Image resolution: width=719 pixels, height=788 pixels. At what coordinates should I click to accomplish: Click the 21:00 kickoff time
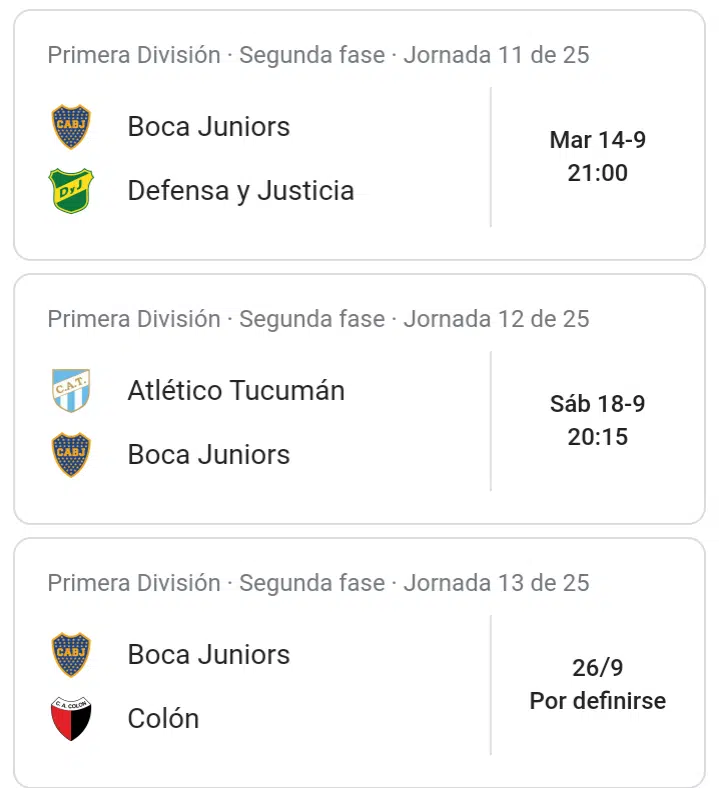pyautogui.click(x=598, y=173)
